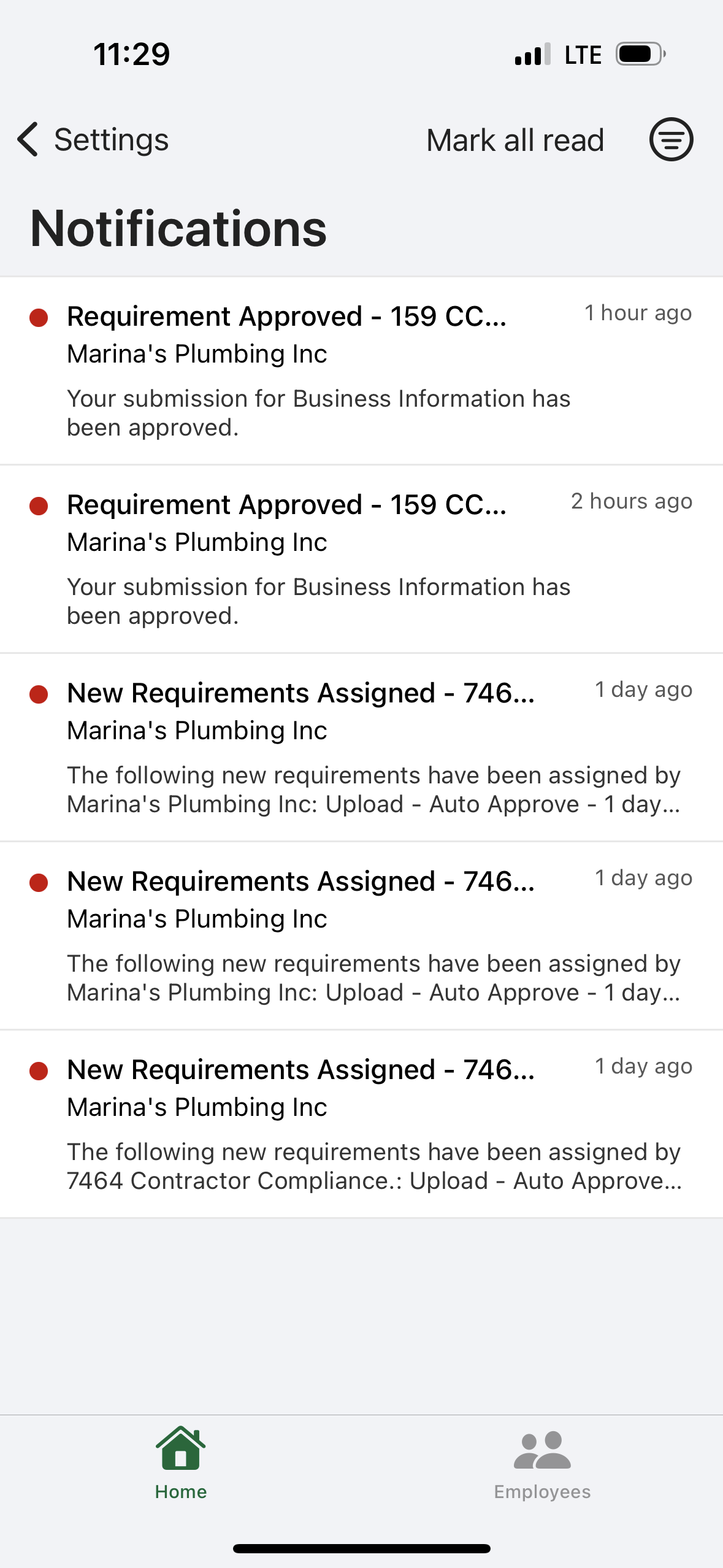This screenshot has width=723, height=1568.
Task: Tap the '2 hours ago' timestamp
Action: [631, 501]
